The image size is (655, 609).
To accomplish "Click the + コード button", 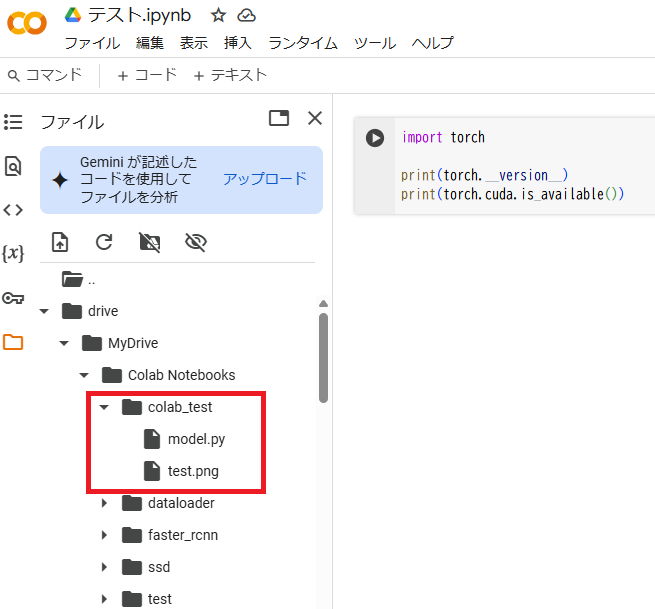I will 146,75.
